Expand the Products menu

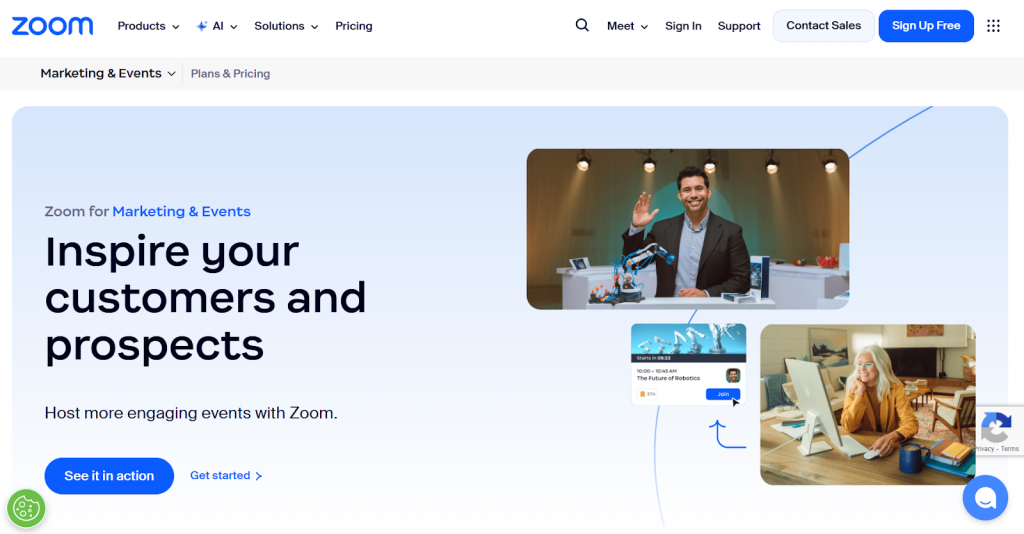[x=148, y=26]
